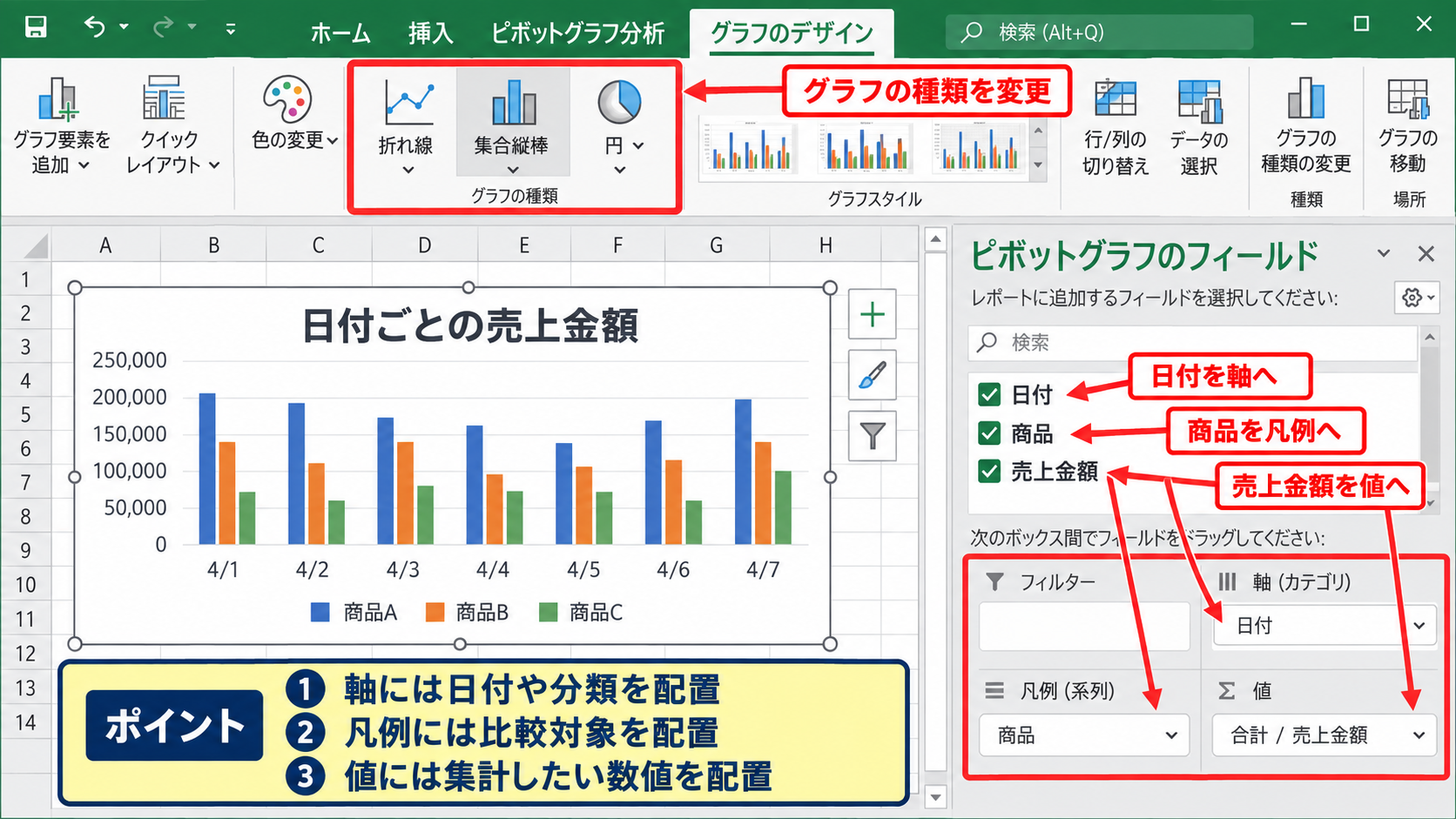Open グラフ要素を追加 menu

[61, 125]
